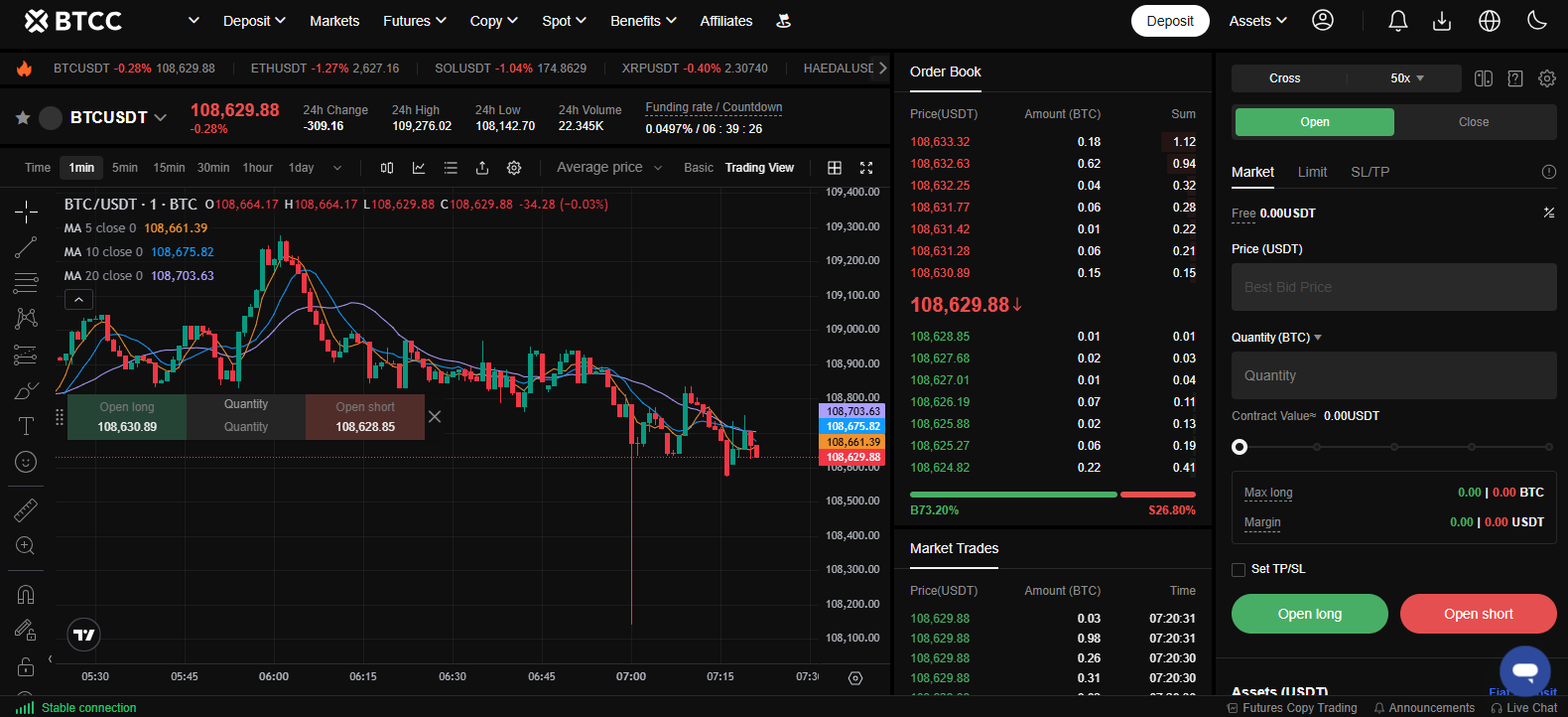
Task: Click the white Deposit button
Action: (x=1170, y=21)
